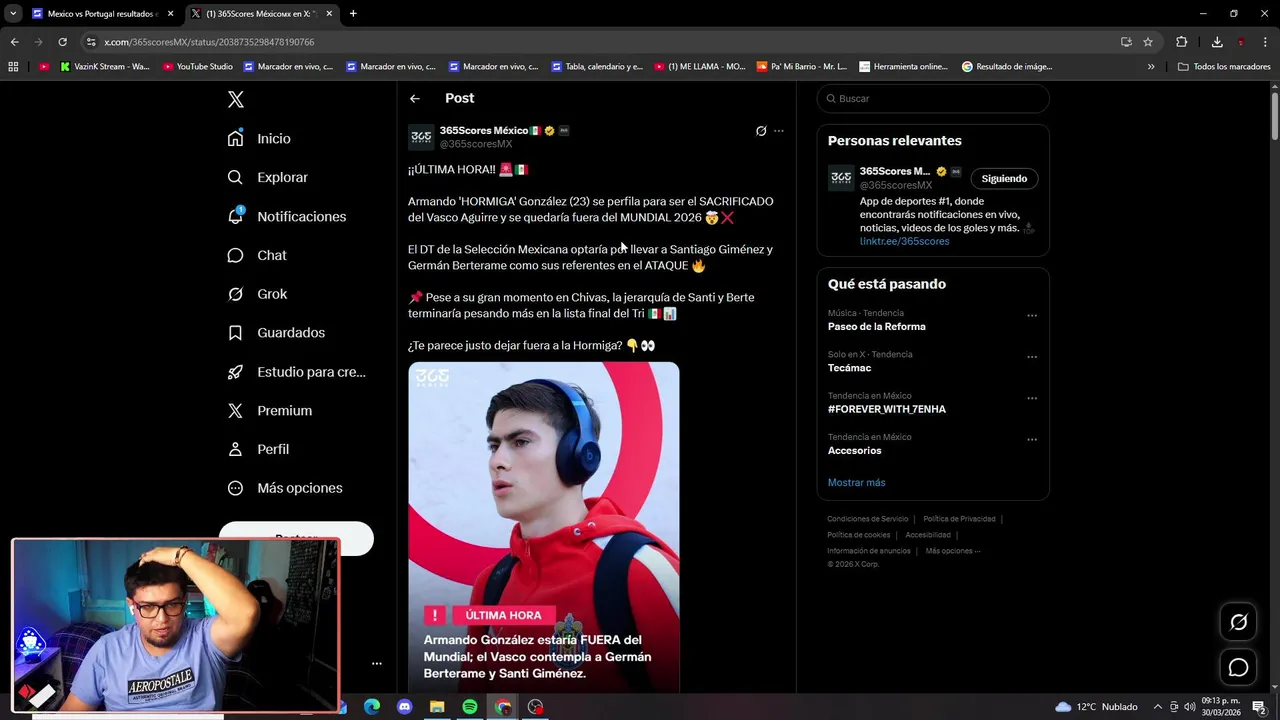Open a new browser tab
1280x720 pixels.
coord(353,14)
